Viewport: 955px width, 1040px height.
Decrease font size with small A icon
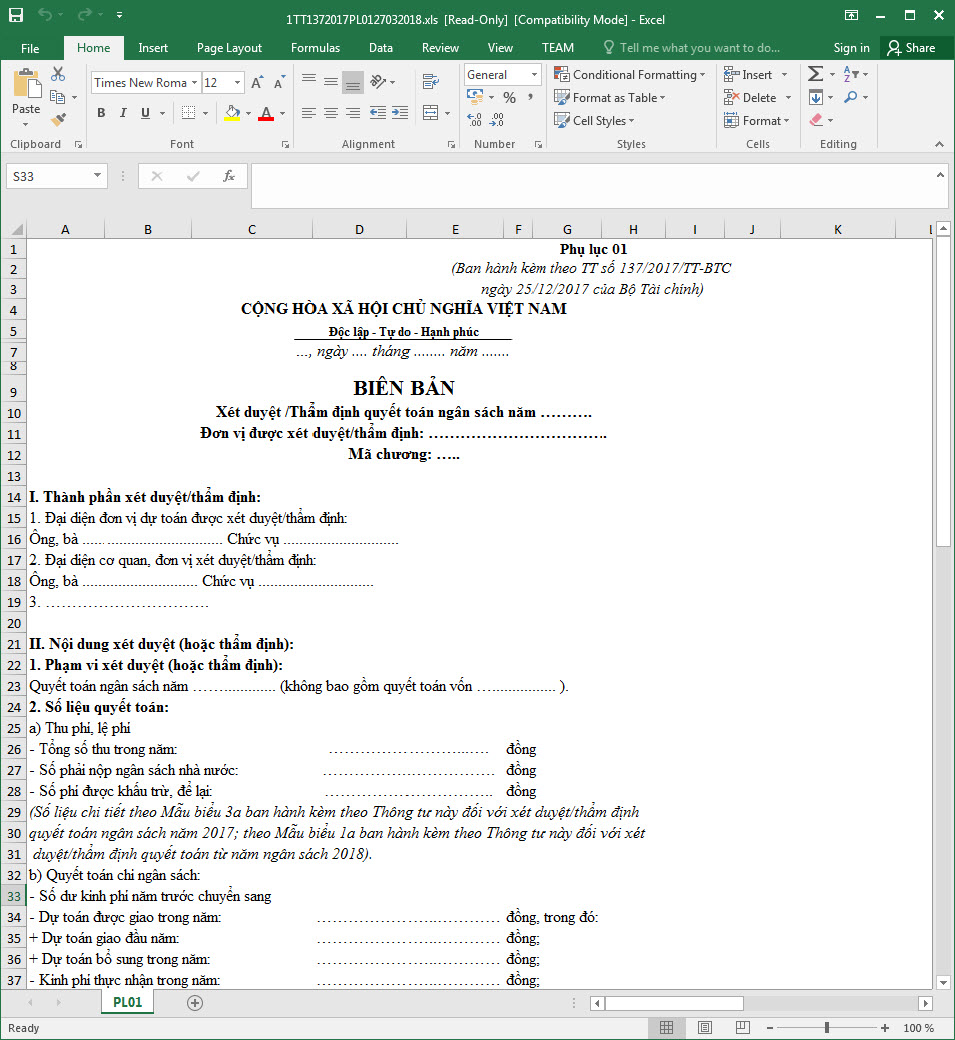point(280,83)
